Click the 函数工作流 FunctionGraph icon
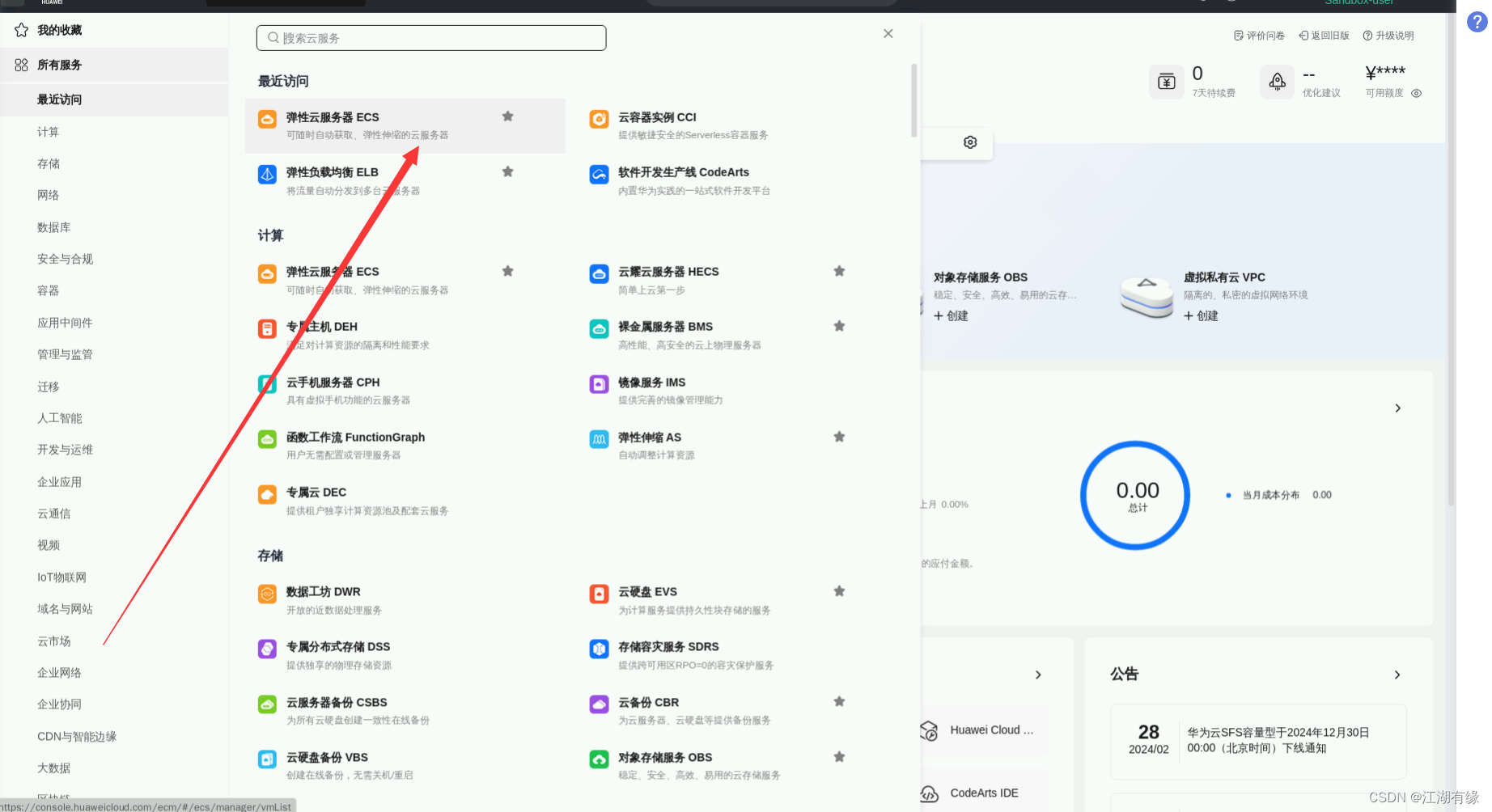Screen dimensions: 1492x812 [x=267, y=439]
